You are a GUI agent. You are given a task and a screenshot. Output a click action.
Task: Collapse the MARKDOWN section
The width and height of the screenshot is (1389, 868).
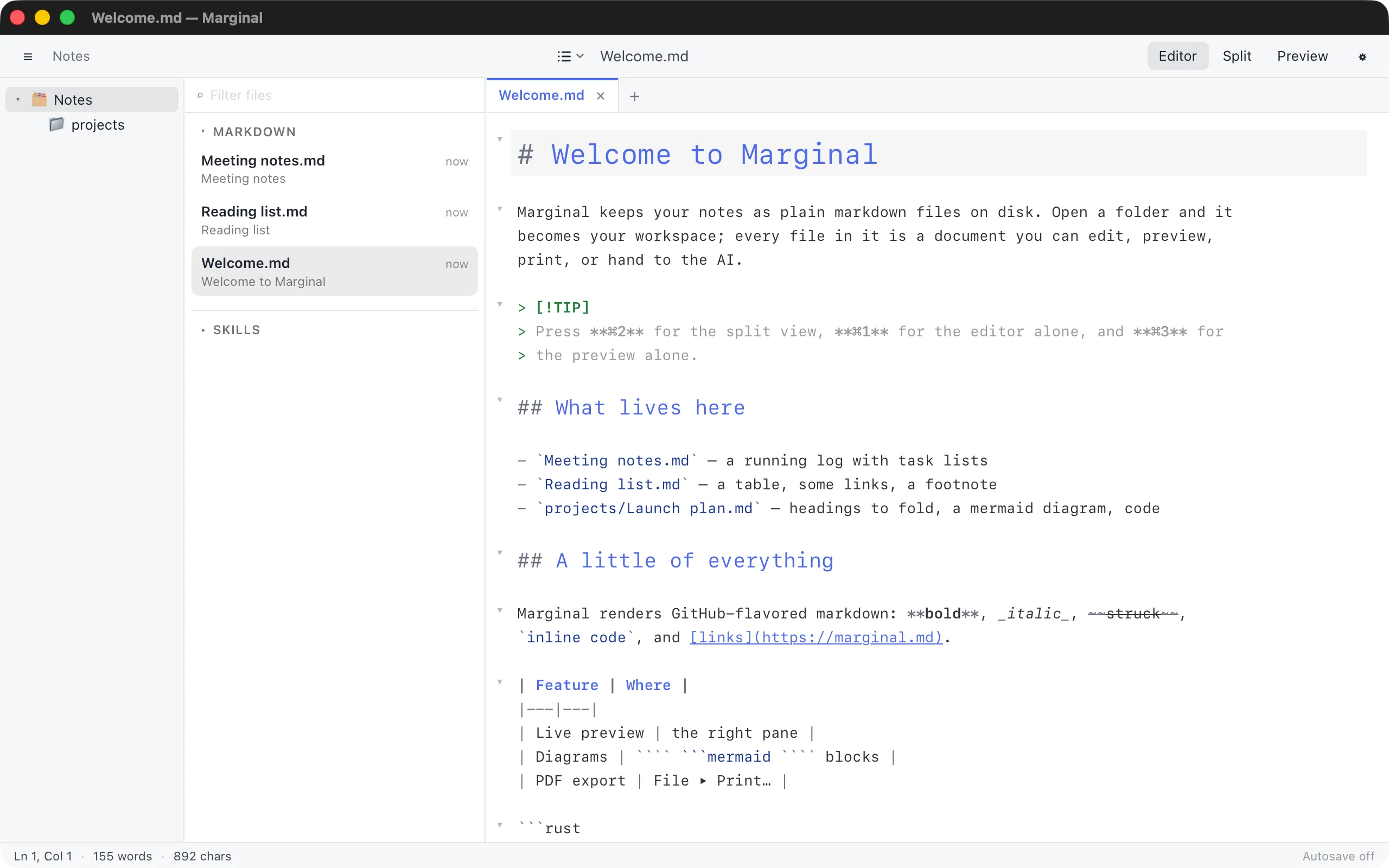pos(202,131)
